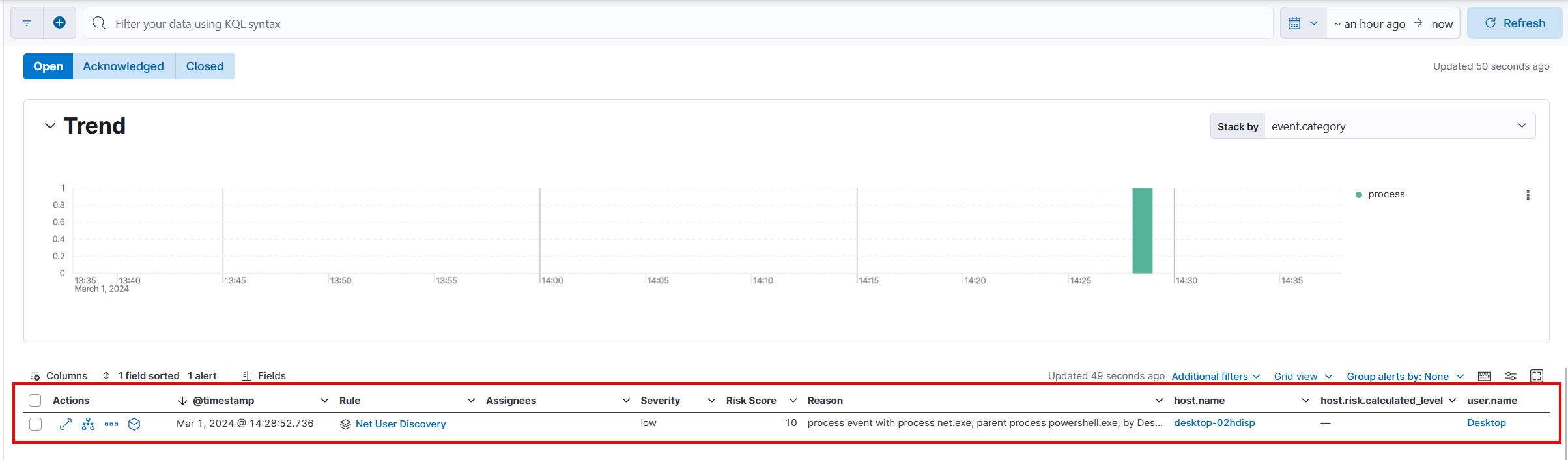Open the table display settings sliders icon
This screenshot has width=1568, height=460.
pyautogui.click(x=1511, y=376)
